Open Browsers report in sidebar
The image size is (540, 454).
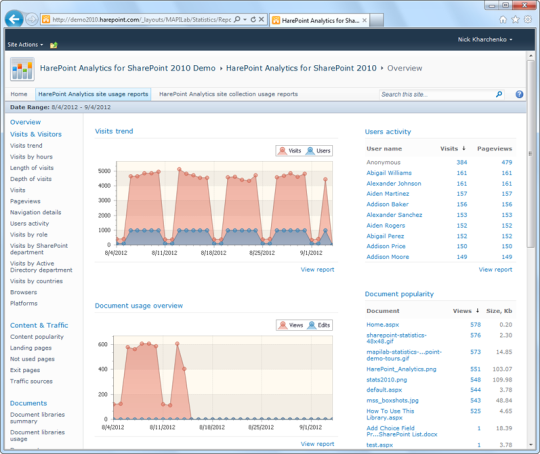(23, 292)
